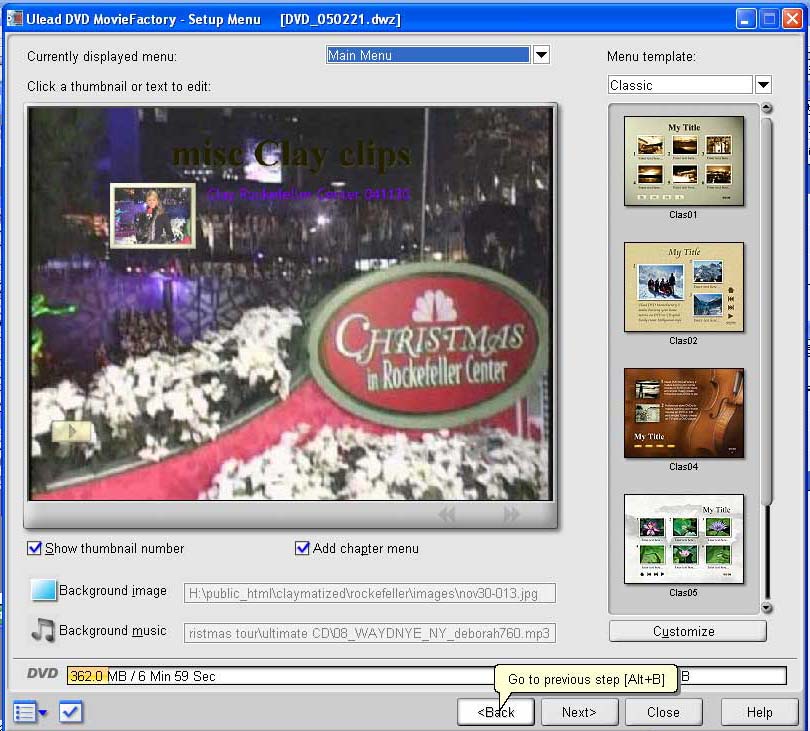
Task: Click the play button in the menu preview
Action: [x=72, y=431]
